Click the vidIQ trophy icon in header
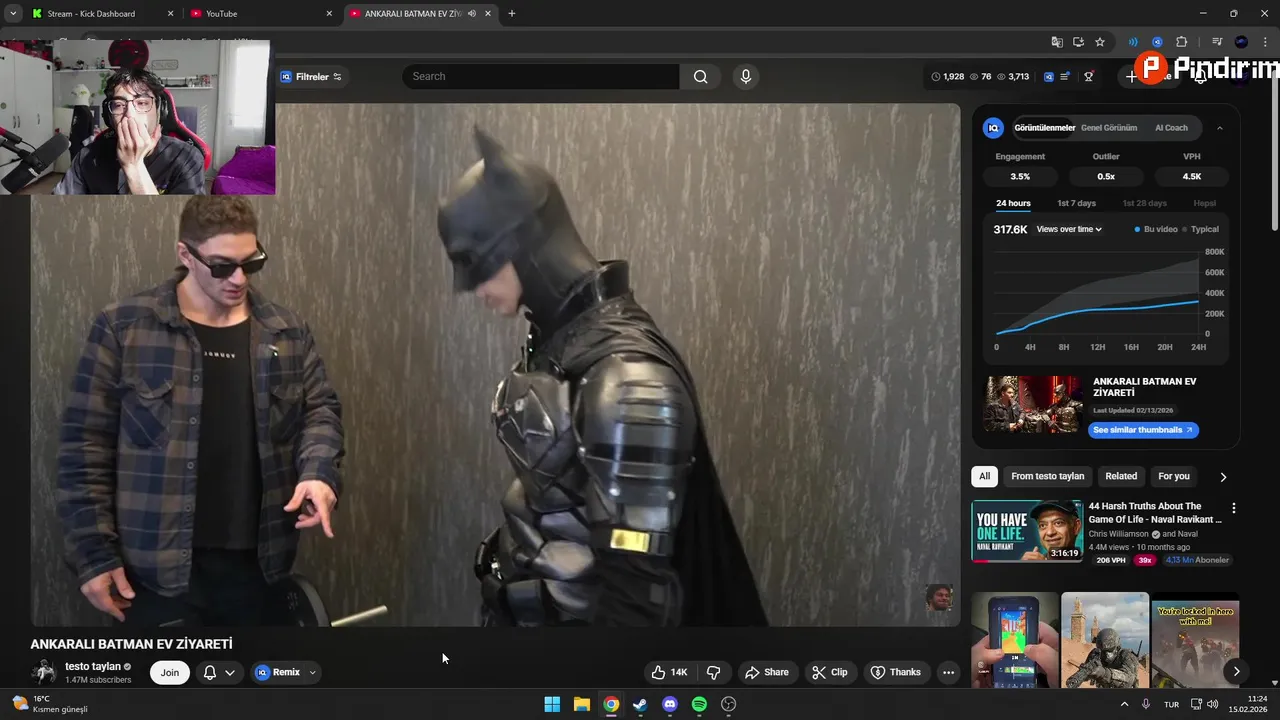 (1089, 76)
